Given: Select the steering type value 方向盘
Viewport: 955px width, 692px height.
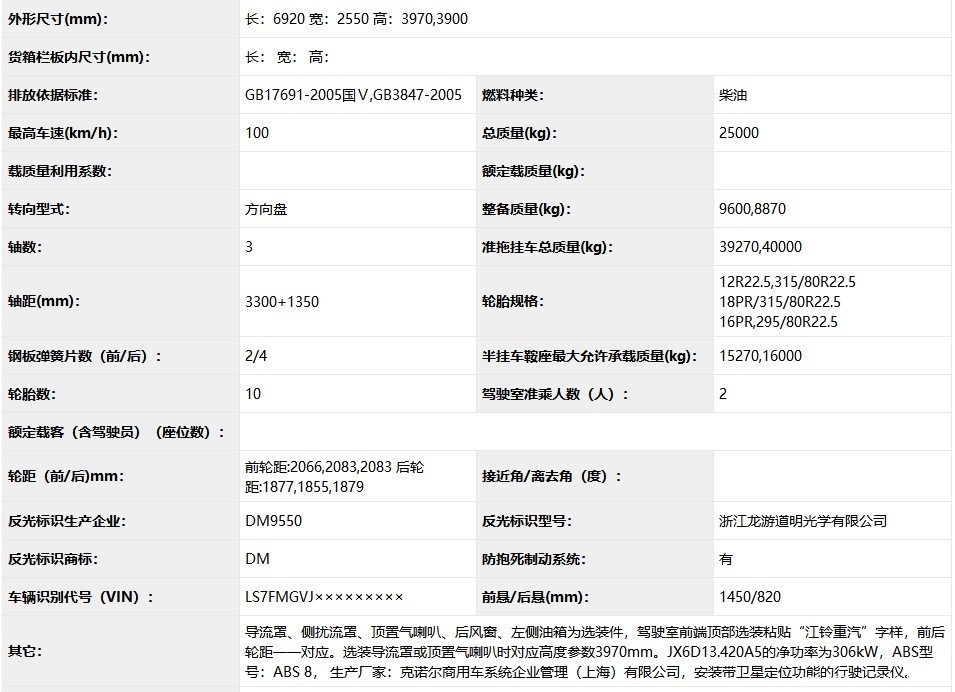Looking at the screenshot, I should point(267,209).
